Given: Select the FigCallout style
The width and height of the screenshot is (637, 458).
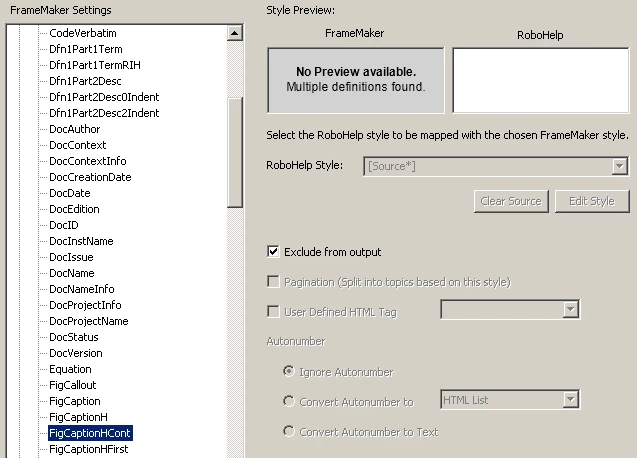Looking at the screenshot, I should (x=73, y=385).
